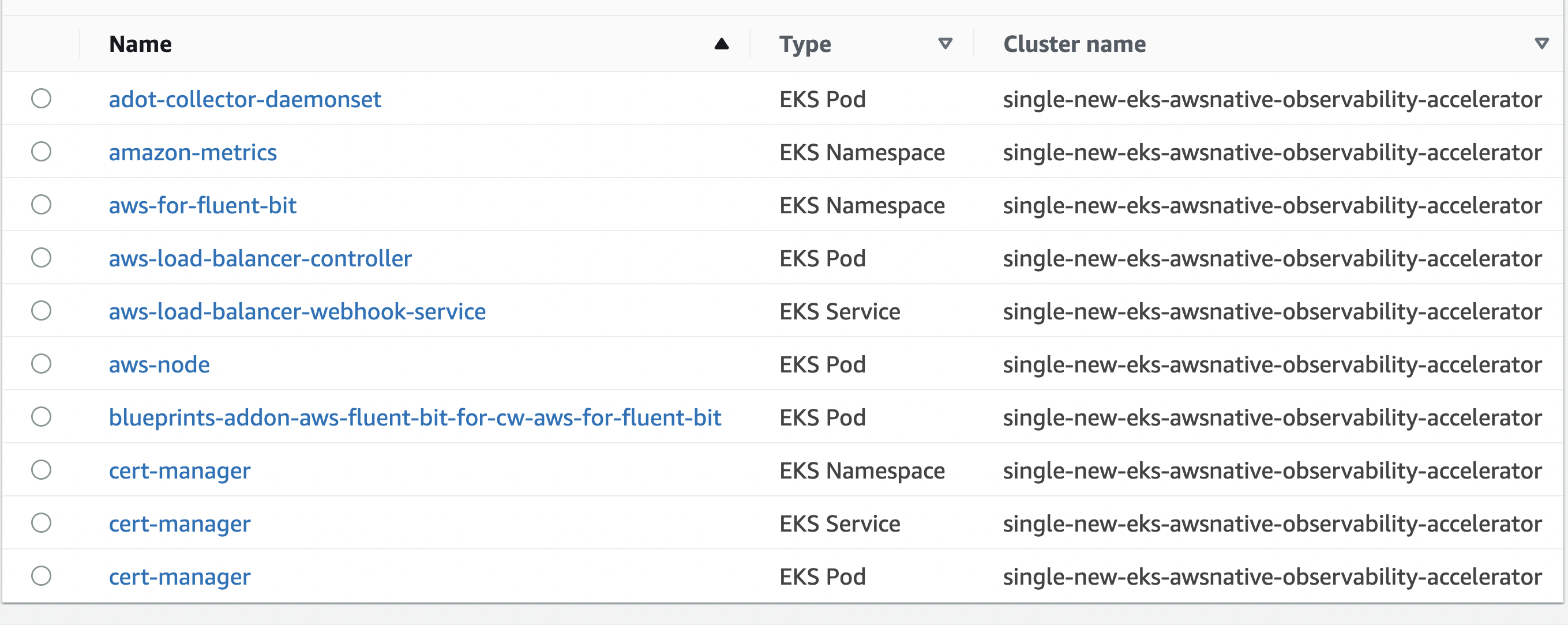Open the cert-manager EKS Service link

click(179, 524)
